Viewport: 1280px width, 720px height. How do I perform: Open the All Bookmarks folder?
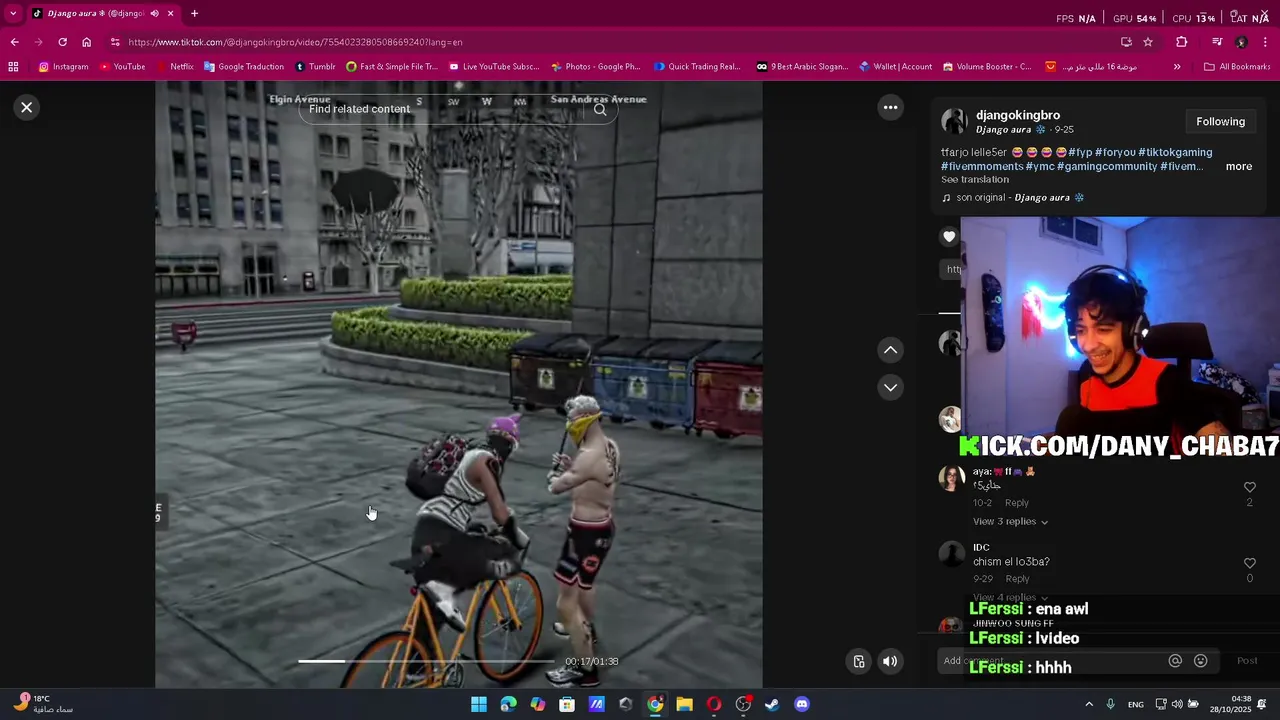(x=1237, y=67)
